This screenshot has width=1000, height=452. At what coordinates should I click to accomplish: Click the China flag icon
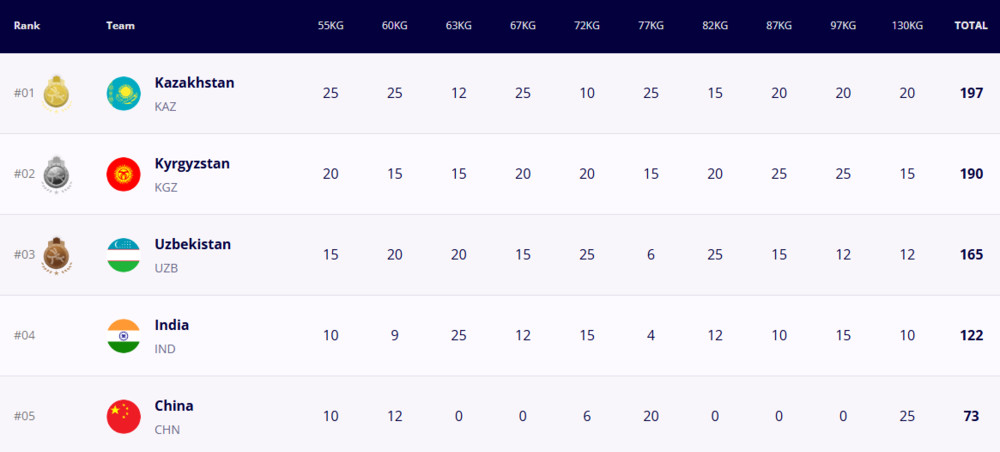[124, 416]
